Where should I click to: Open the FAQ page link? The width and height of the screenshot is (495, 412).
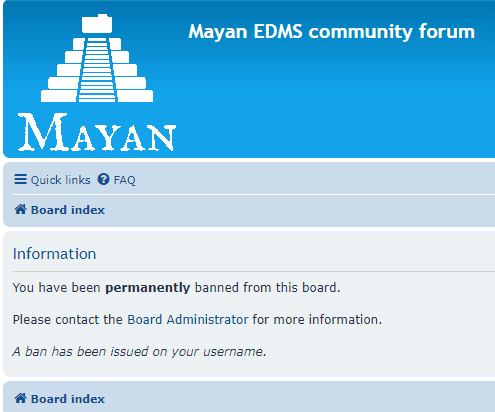[117, 180]
